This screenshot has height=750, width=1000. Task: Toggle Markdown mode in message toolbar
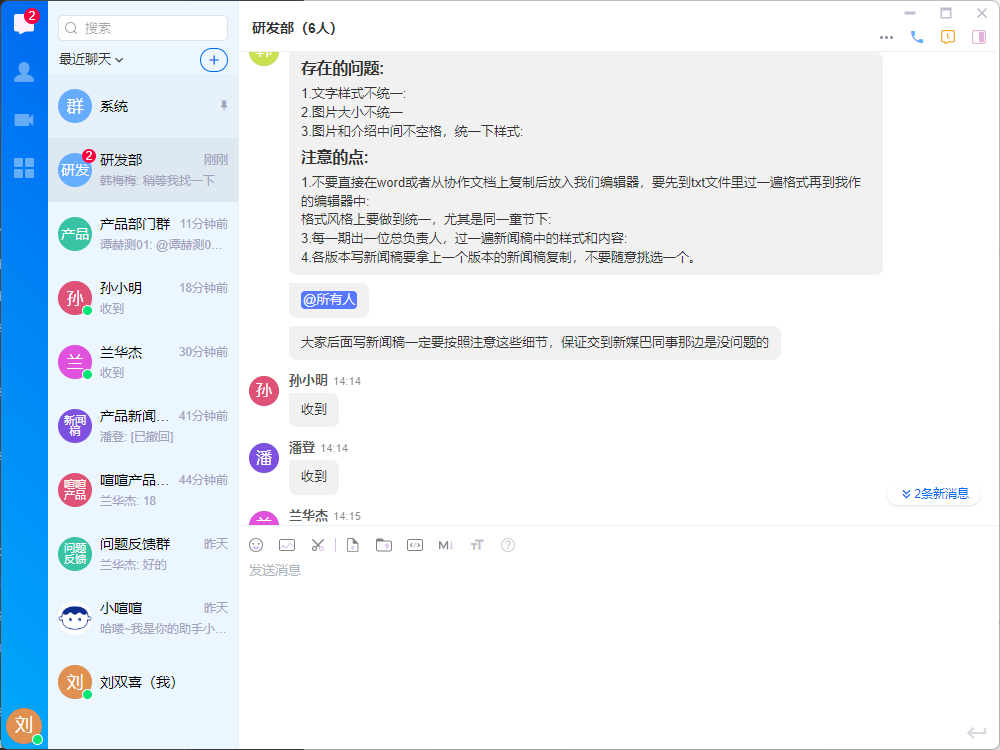tap(446, 545)
